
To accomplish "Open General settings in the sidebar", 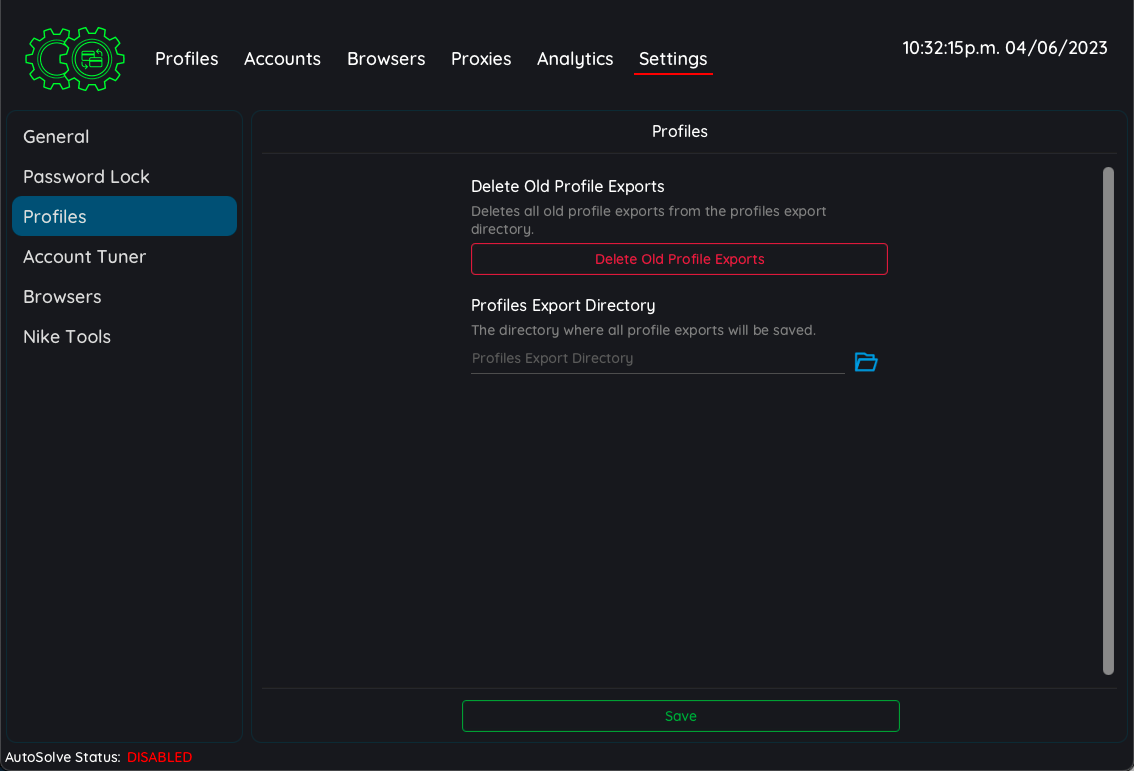I will (x=56, y=137).
